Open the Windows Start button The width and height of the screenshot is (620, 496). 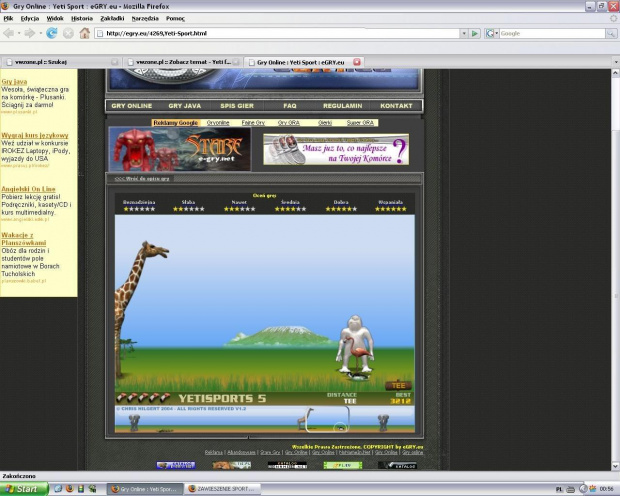(23, 489)
